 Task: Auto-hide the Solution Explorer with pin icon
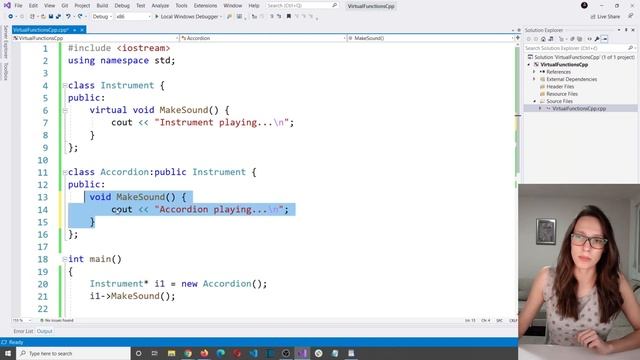626,30
